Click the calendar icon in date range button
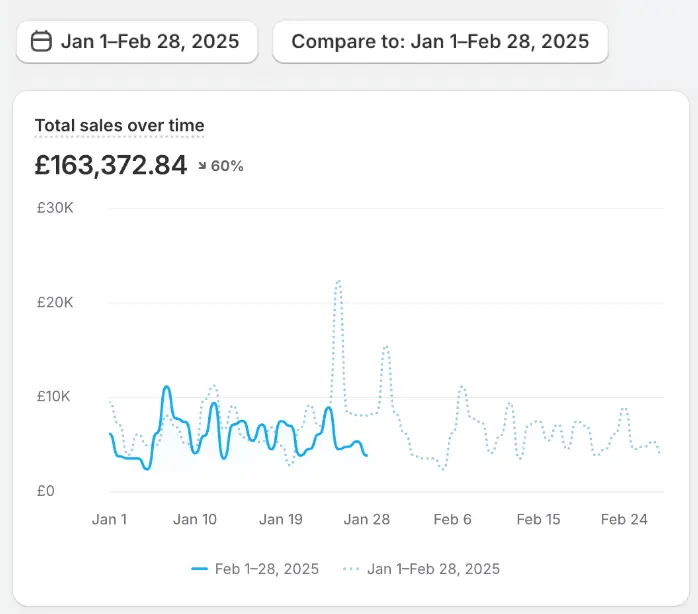 (x=41, y=42)
